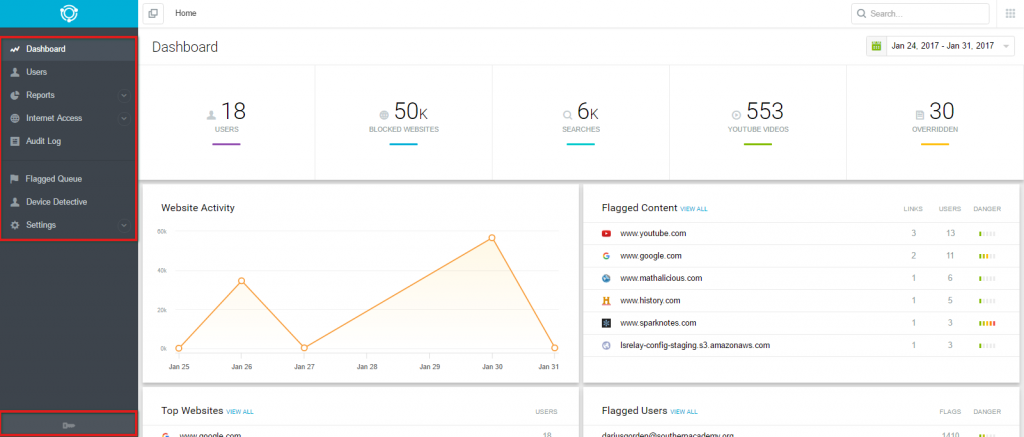Click the mathalicious favicon
Viewport: 1024px width, 437px height.
[606, 278]
